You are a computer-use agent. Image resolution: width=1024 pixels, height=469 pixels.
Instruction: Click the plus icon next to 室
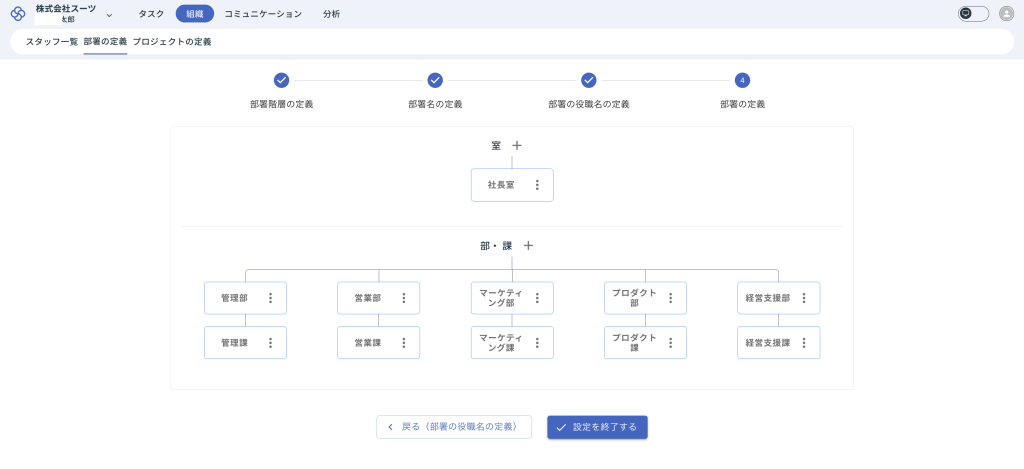point(517,146)
